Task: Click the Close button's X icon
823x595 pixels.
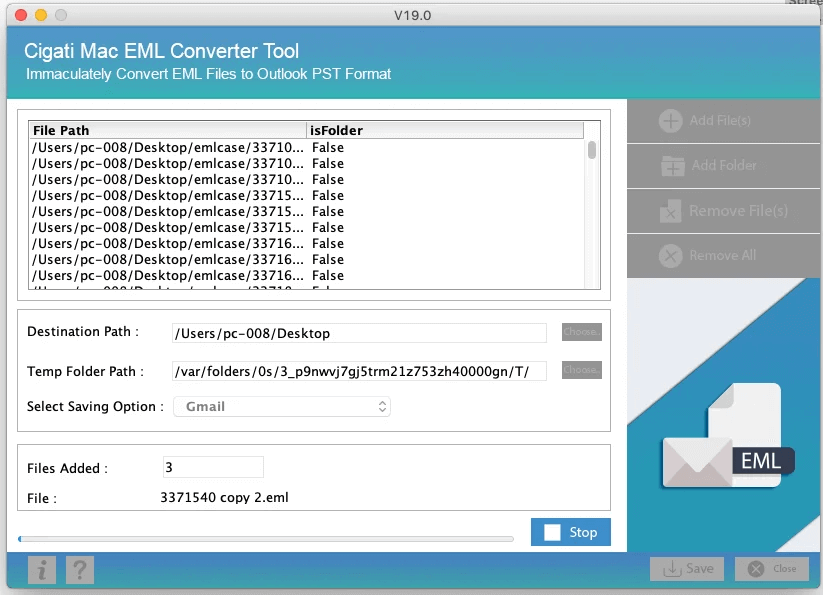Action: tap(756, 569)
